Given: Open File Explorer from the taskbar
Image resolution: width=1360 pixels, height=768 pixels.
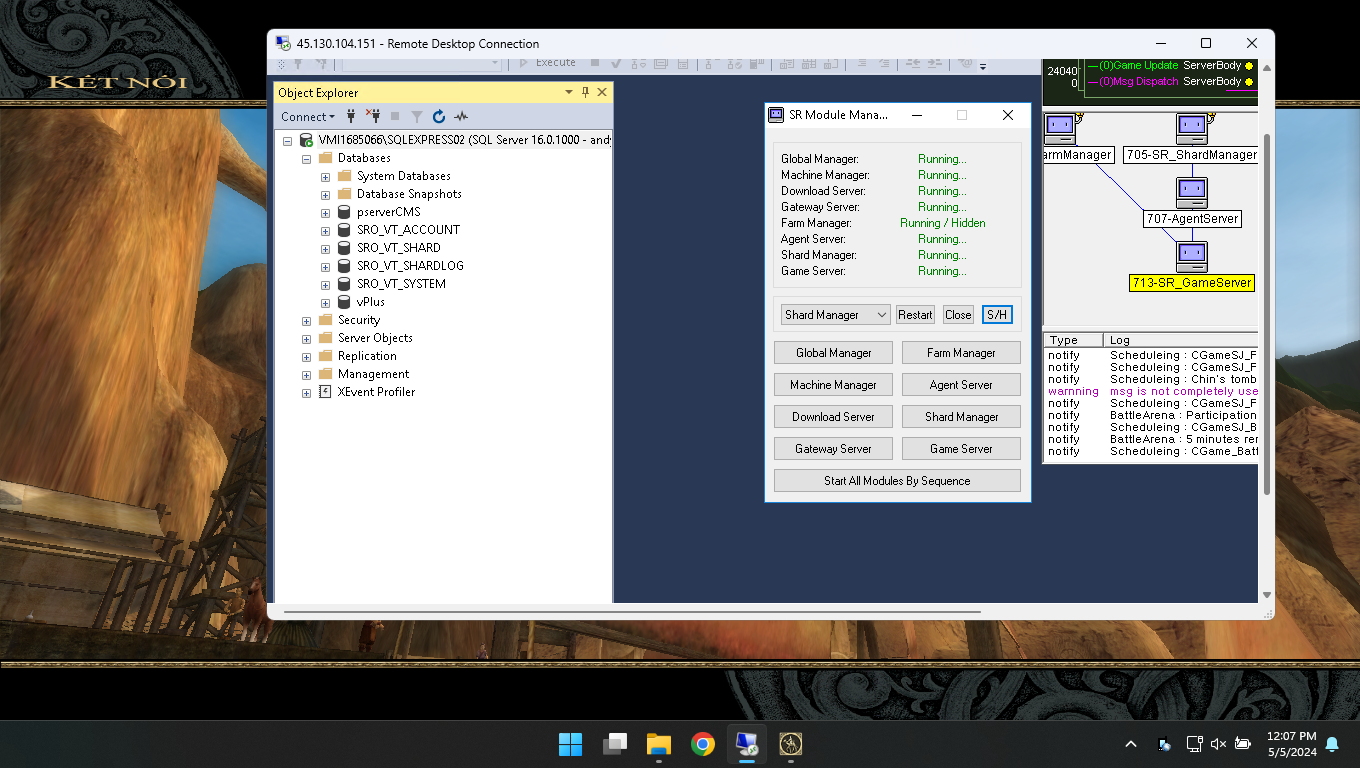Looking at the screenshot, I should 659,744.
